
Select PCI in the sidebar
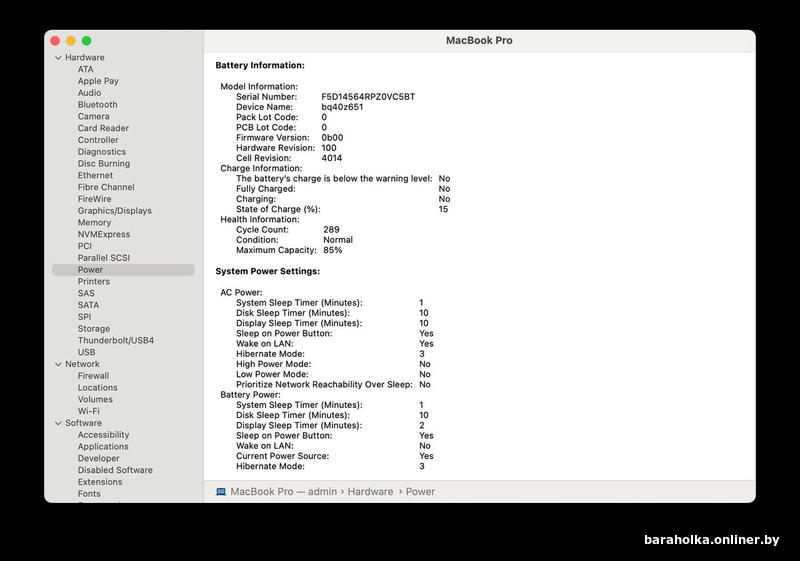(x=85, y=246)
